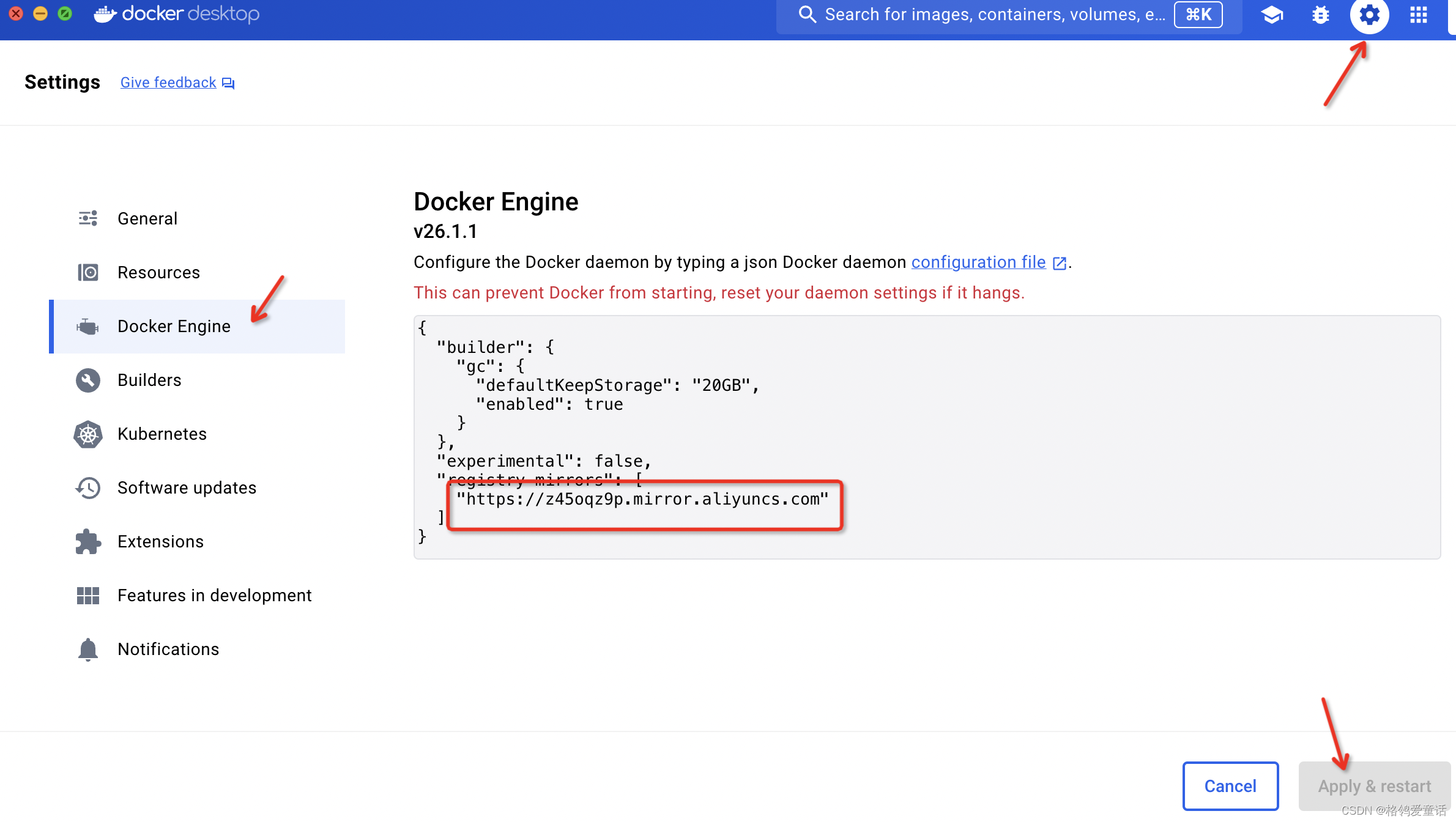Click the Settings gear icon

pos(1369,15)
